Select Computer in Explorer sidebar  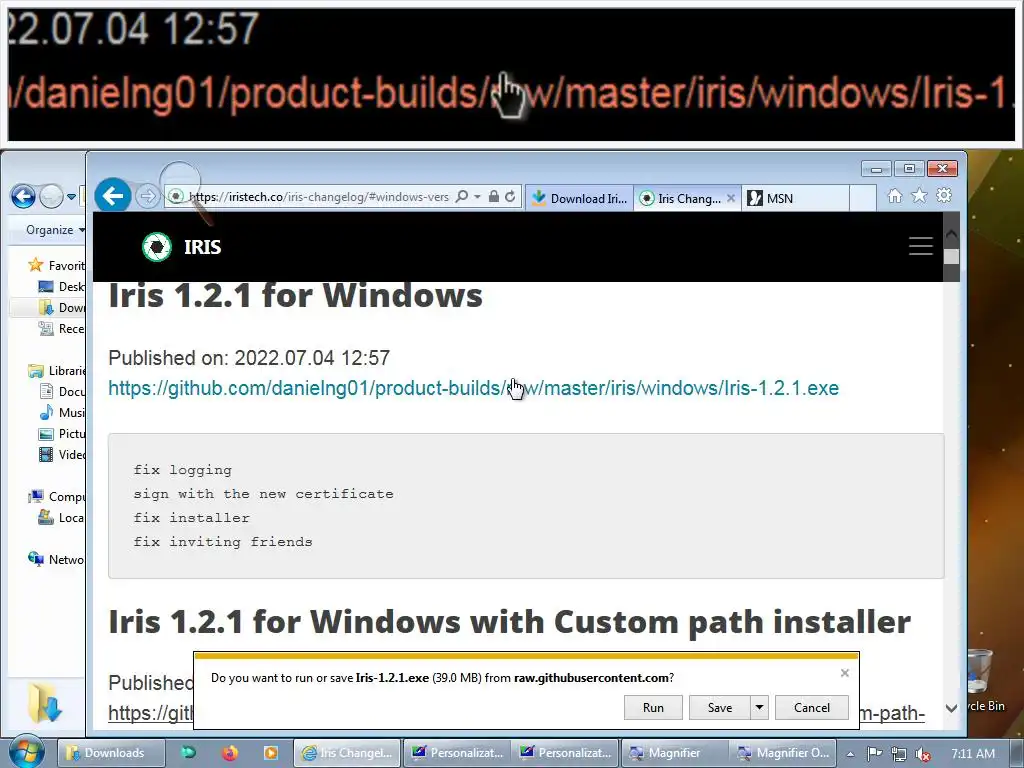[x=57, y=496]
